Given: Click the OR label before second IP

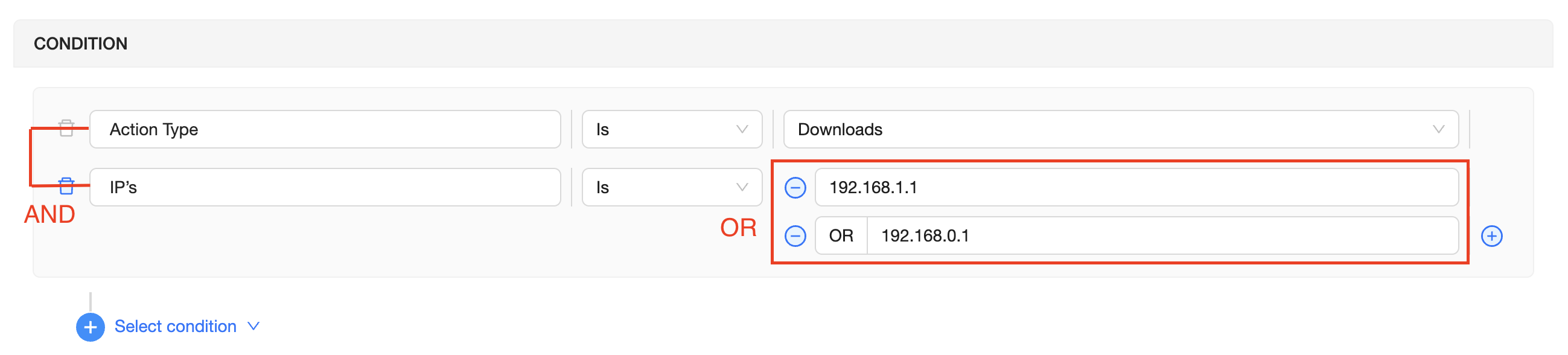Looking at the screenshot, I should coord(841,235).
